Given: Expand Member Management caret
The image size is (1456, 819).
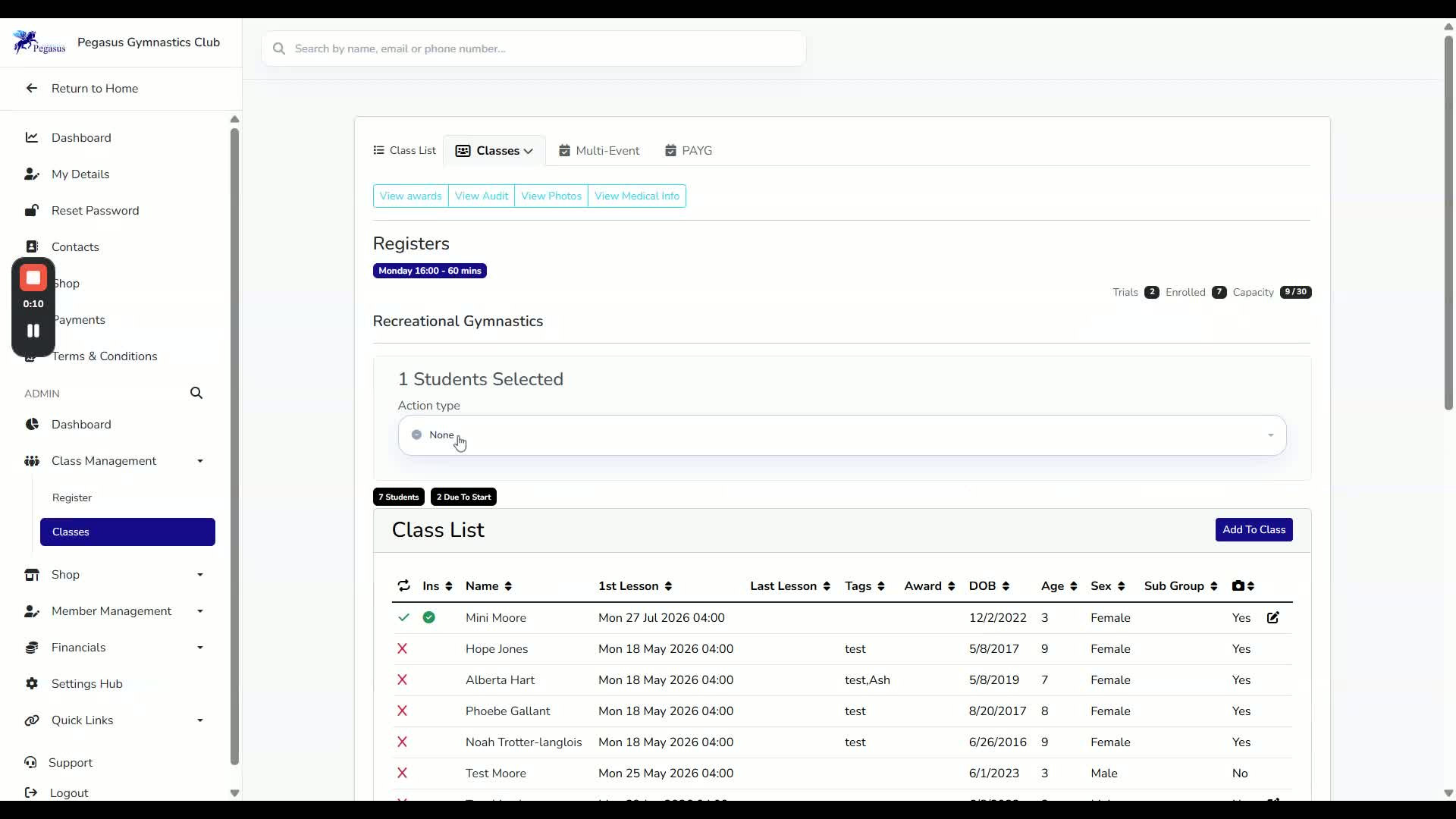Looking at the screenshot, I should (200, 611).
